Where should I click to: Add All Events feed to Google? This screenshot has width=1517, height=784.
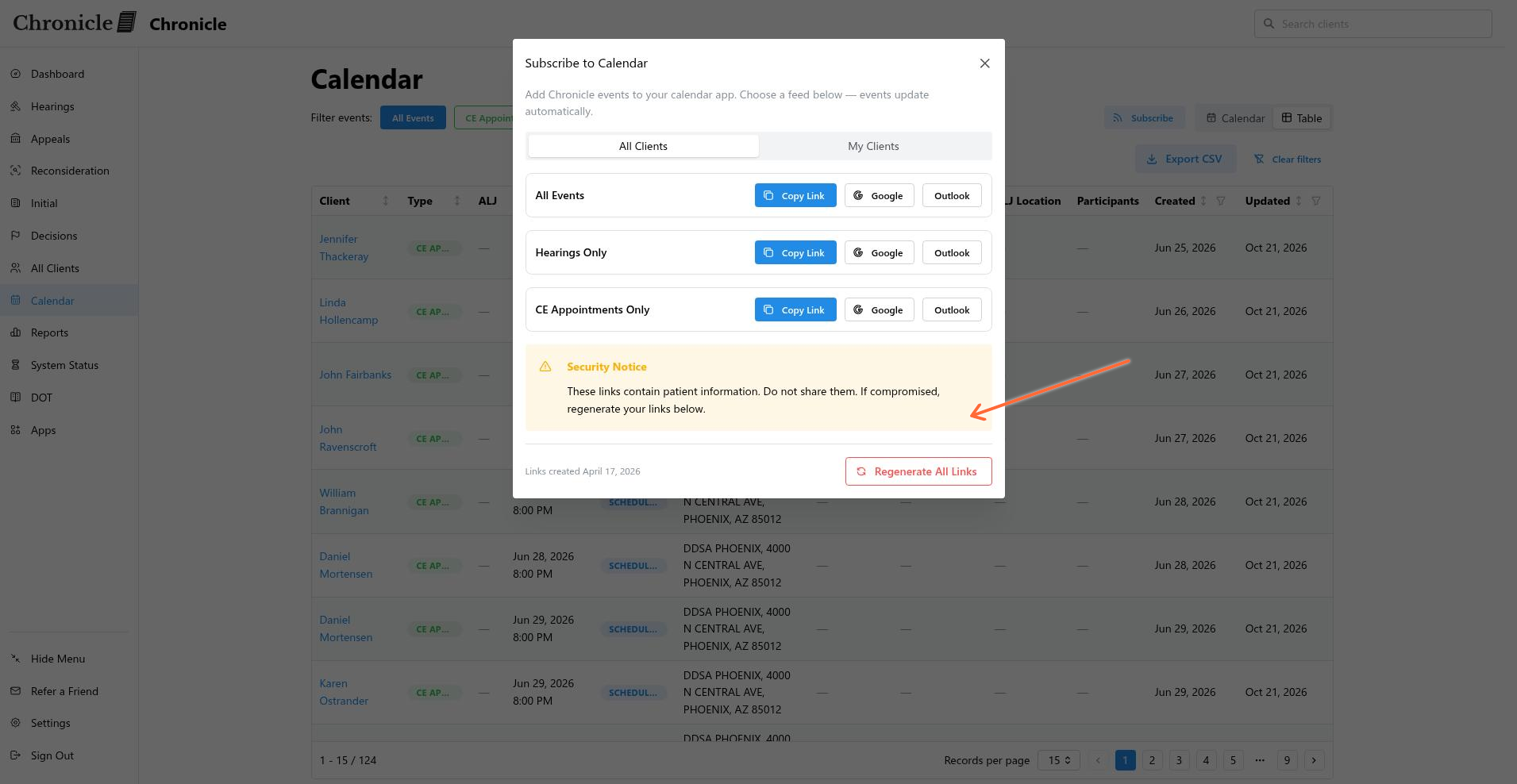[x=879, y=195]
